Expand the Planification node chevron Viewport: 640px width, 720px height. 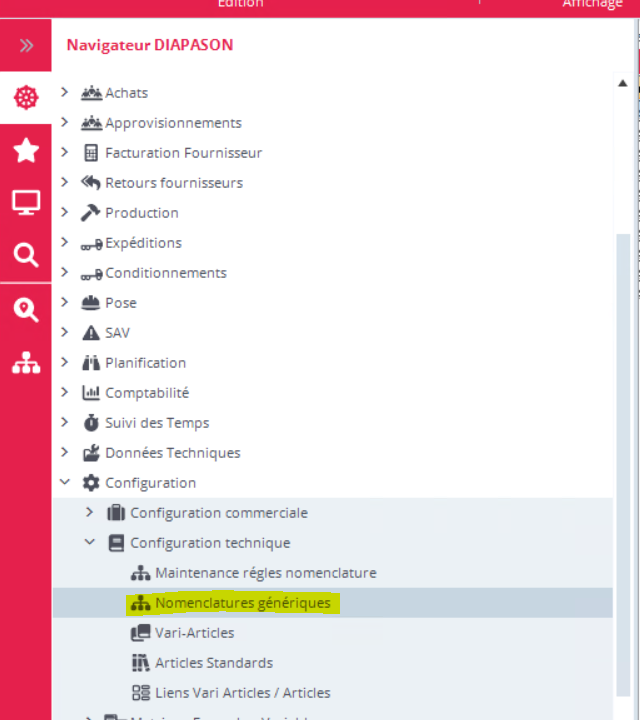click(65, 362)
